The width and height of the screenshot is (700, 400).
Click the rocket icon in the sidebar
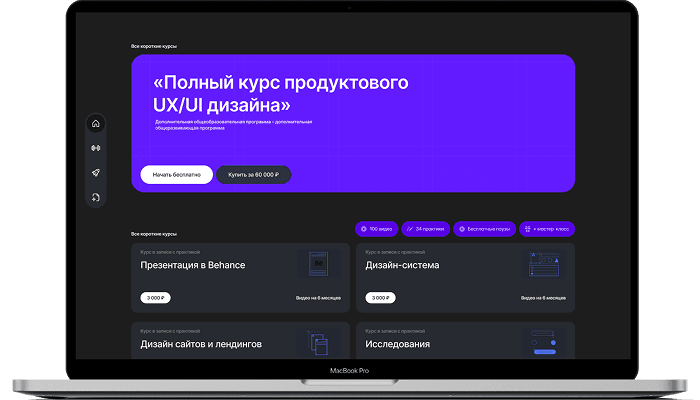click(96, 172)
